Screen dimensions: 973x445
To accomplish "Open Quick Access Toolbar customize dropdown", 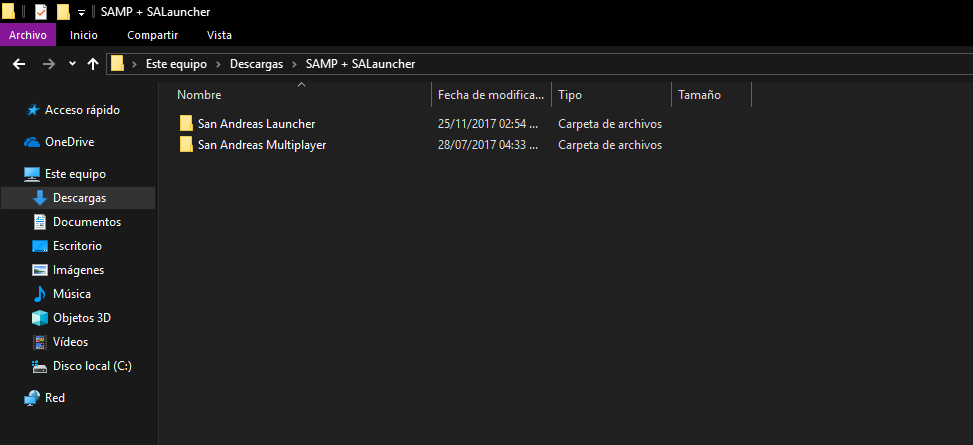I will (81, 12).
